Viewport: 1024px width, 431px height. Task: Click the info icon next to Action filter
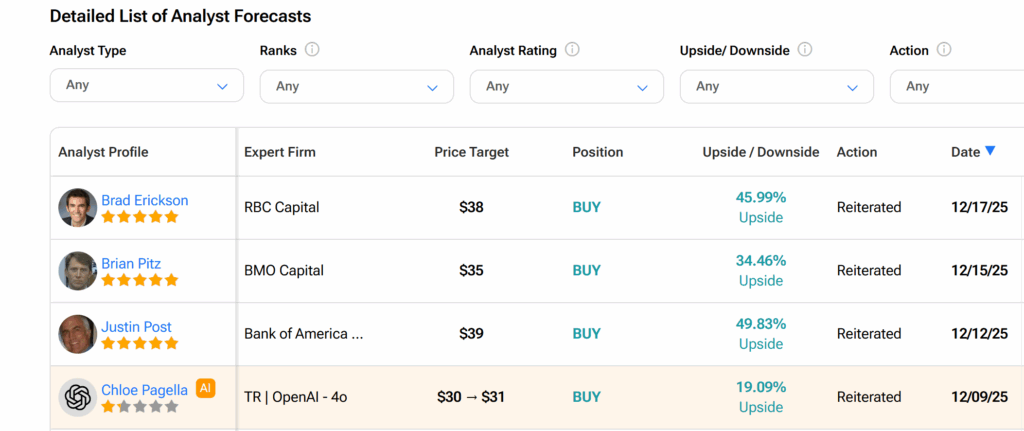click(x=944, y=50)
